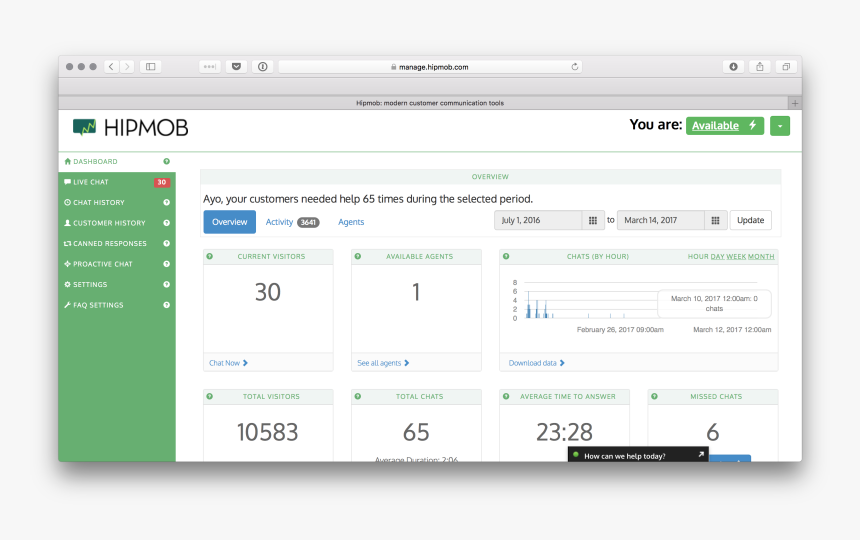The height and width of the screenshot is (540, 860).
Task: Open calendar picker for start date
Action: [593, 220]
